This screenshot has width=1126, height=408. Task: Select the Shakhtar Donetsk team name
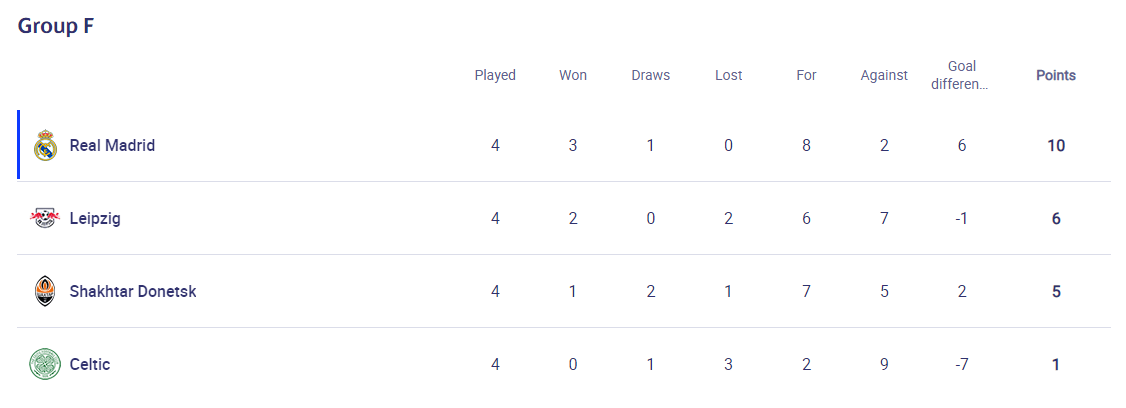tap(133, 291)
